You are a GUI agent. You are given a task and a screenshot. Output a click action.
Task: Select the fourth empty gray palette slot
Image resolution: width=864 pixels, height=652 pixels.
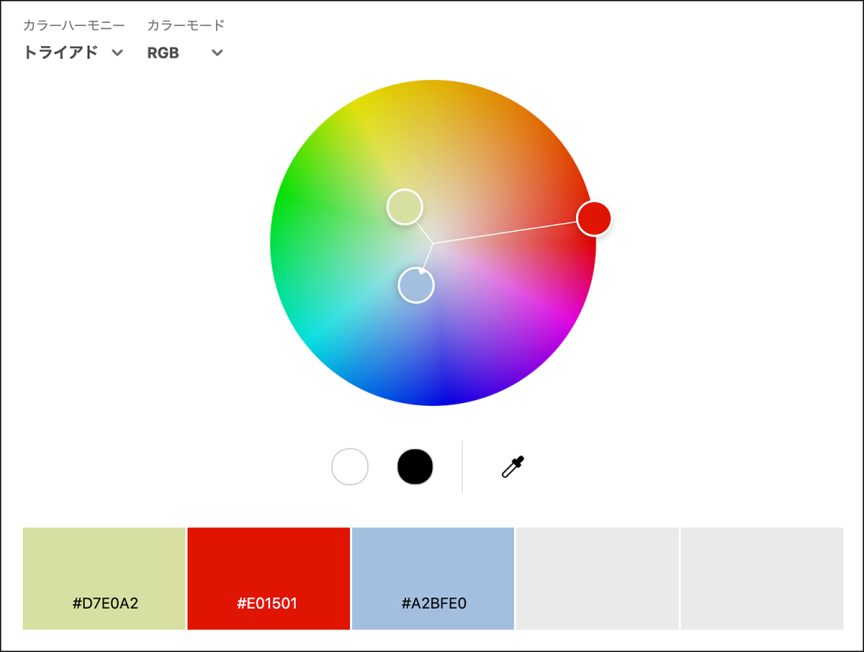tap(597, 578)
